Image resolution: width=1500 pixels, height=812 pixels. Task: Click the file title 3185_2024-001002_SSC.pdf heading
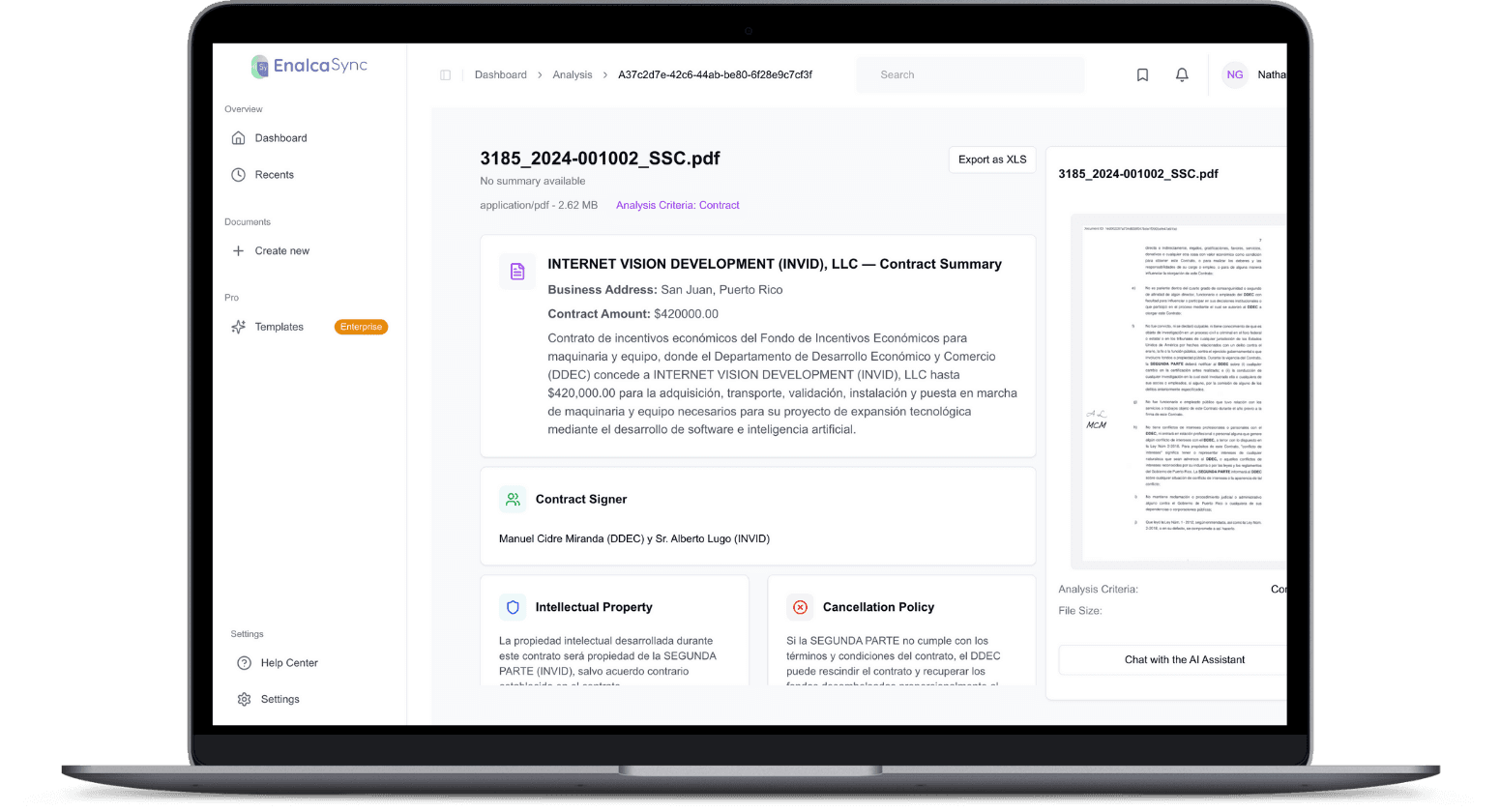pos(600,159)
